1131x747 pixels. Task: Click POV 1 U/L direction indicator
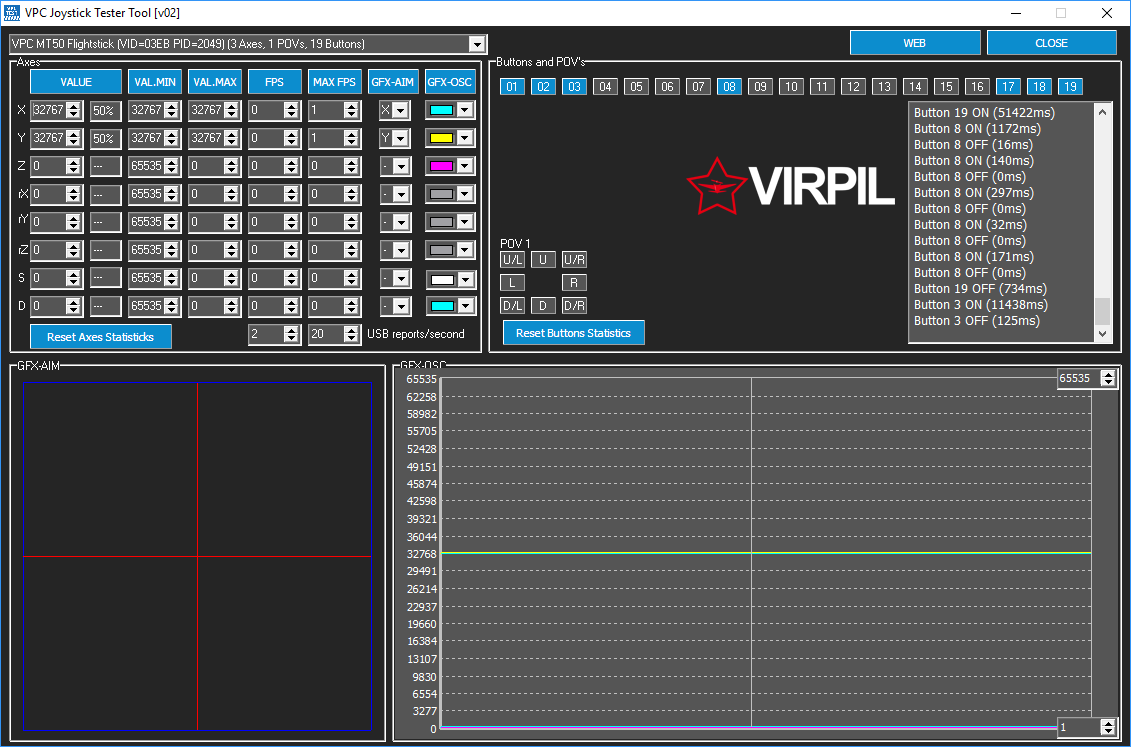[512, 260]
